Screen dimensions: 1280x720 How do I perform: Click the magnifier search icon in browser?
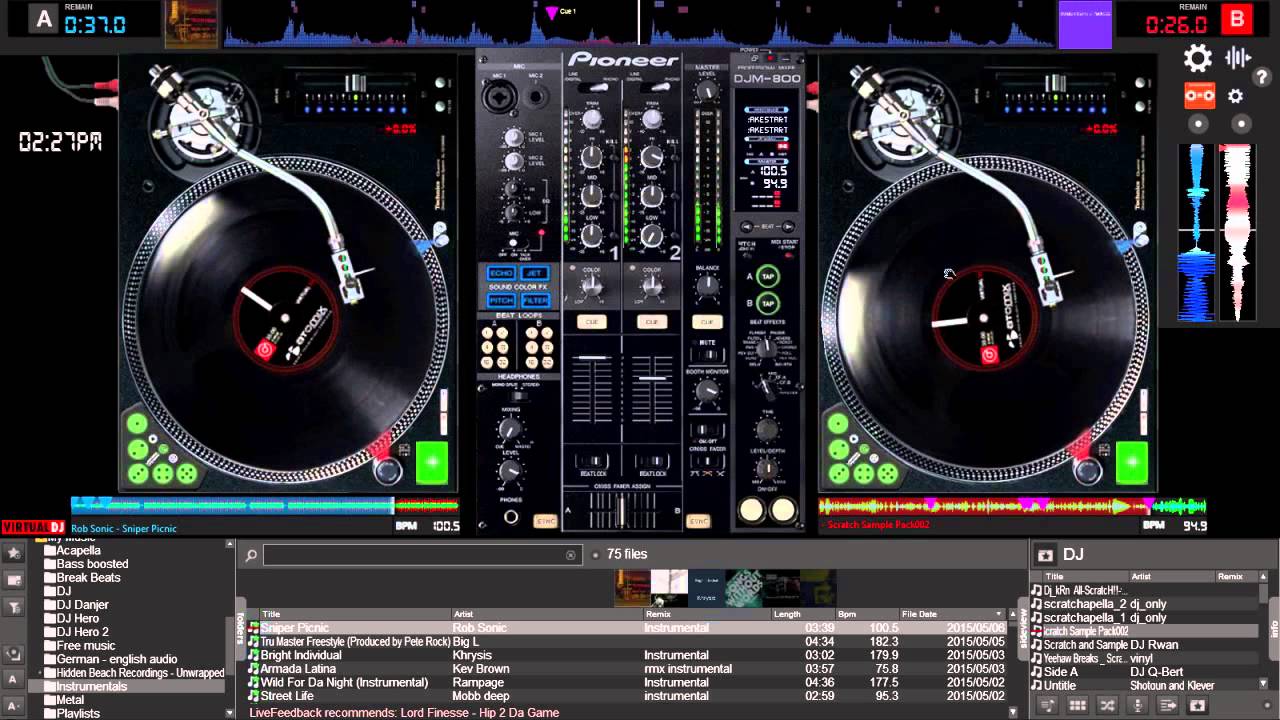251,555
